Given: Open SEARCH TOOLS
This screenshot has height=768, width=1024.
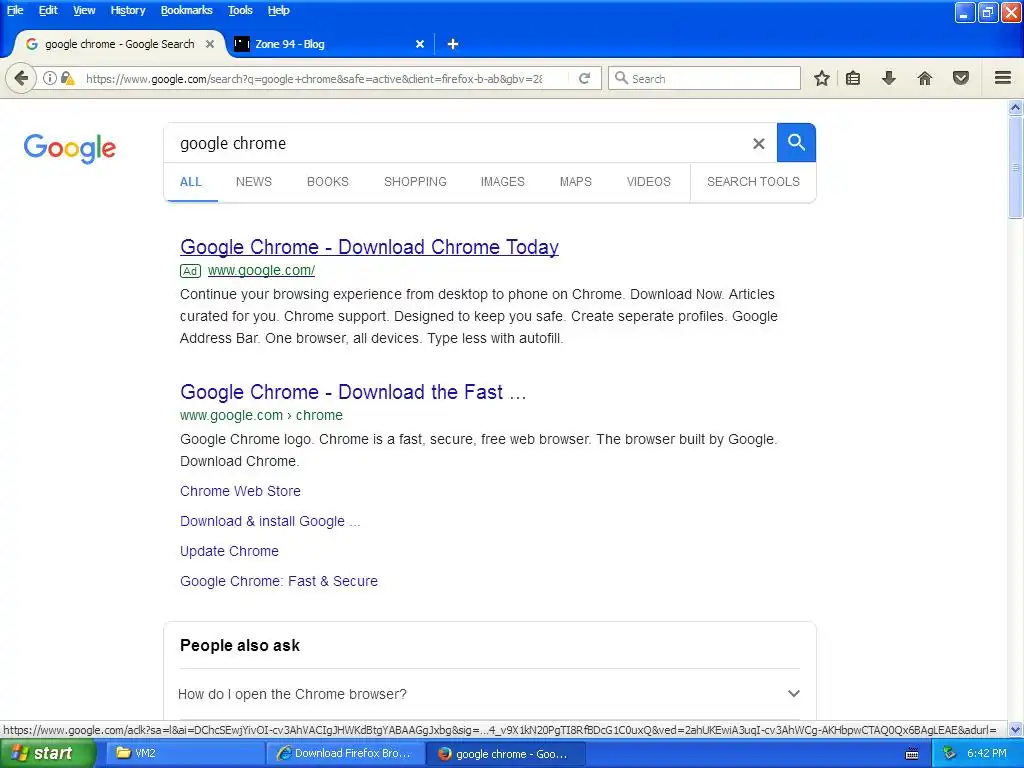Looking at the screenshot, I should tap(753, 182).
